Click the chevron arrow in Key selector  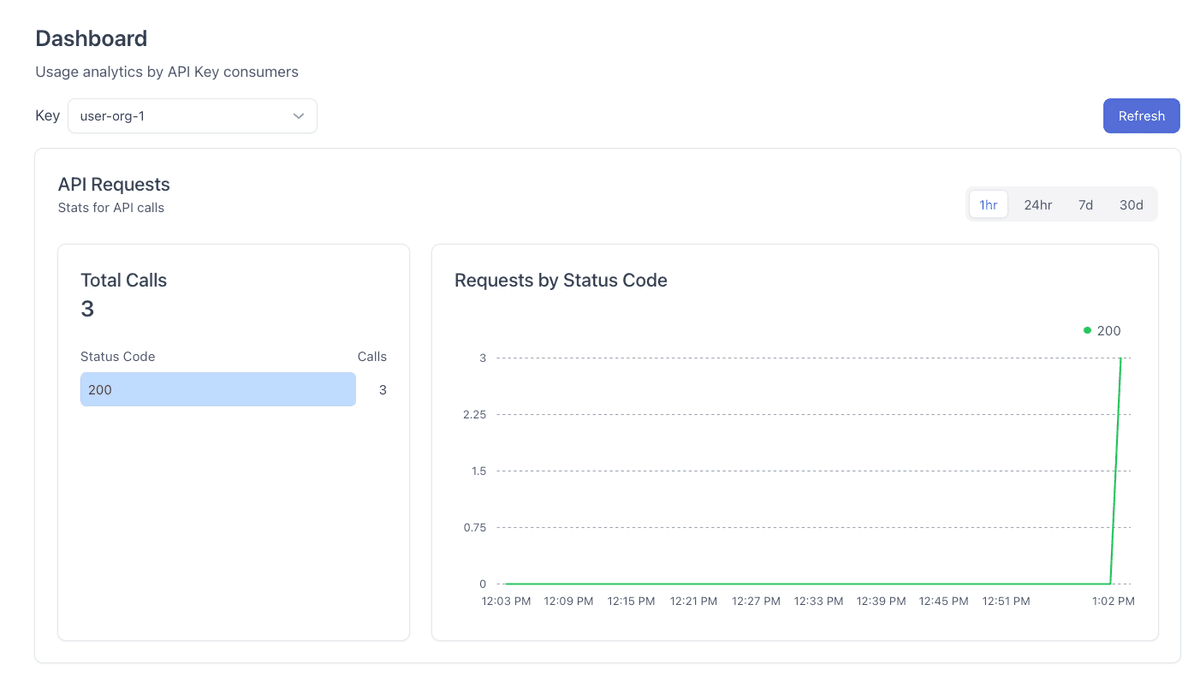point(298,116)
